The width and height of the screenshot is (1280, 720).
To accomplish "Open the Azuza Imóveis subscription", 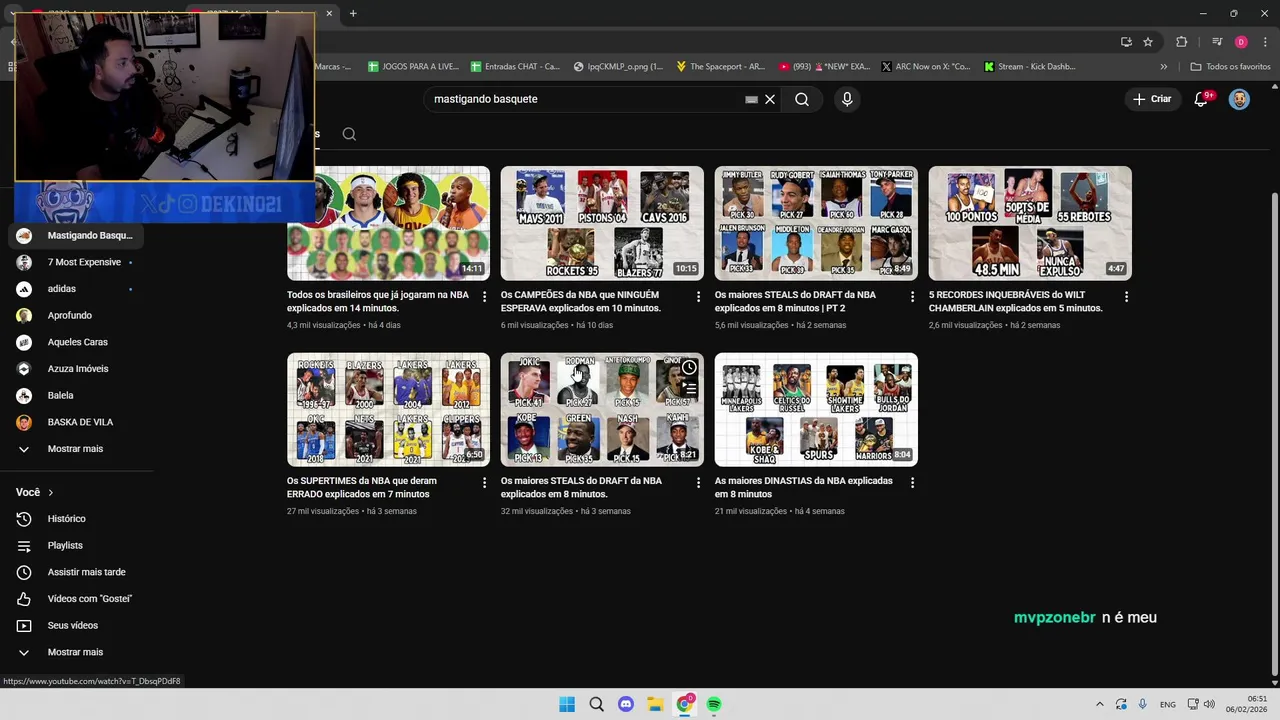I will (x=77, y=369).
